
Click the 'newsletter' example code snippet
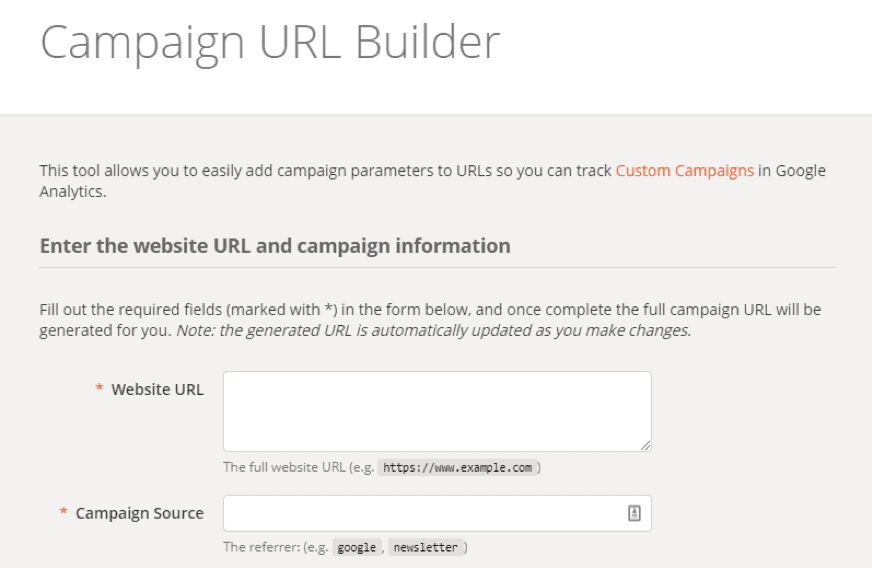point(425,547)
